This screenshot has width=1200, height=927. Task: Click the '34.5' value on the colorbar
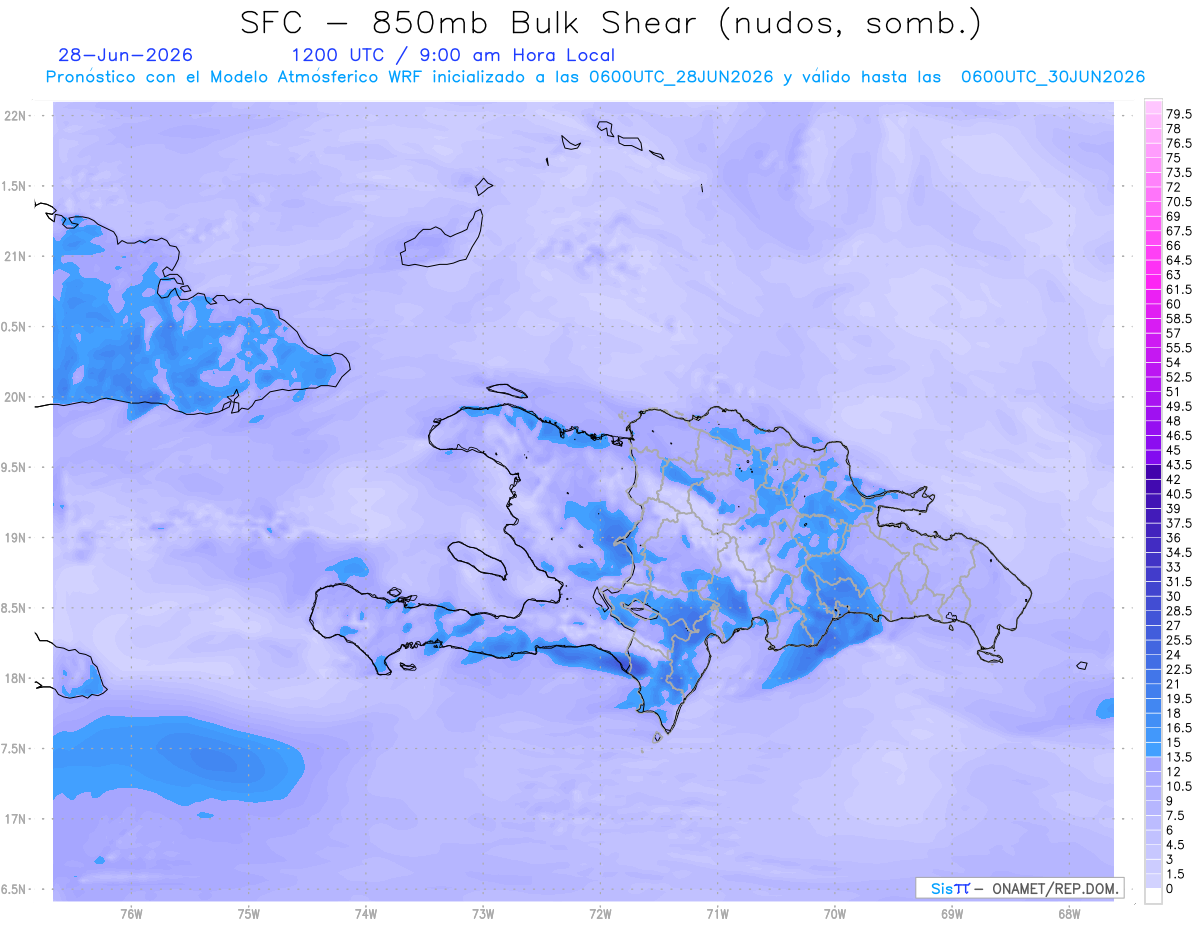pyautogui.click(x=1179, y=552)
